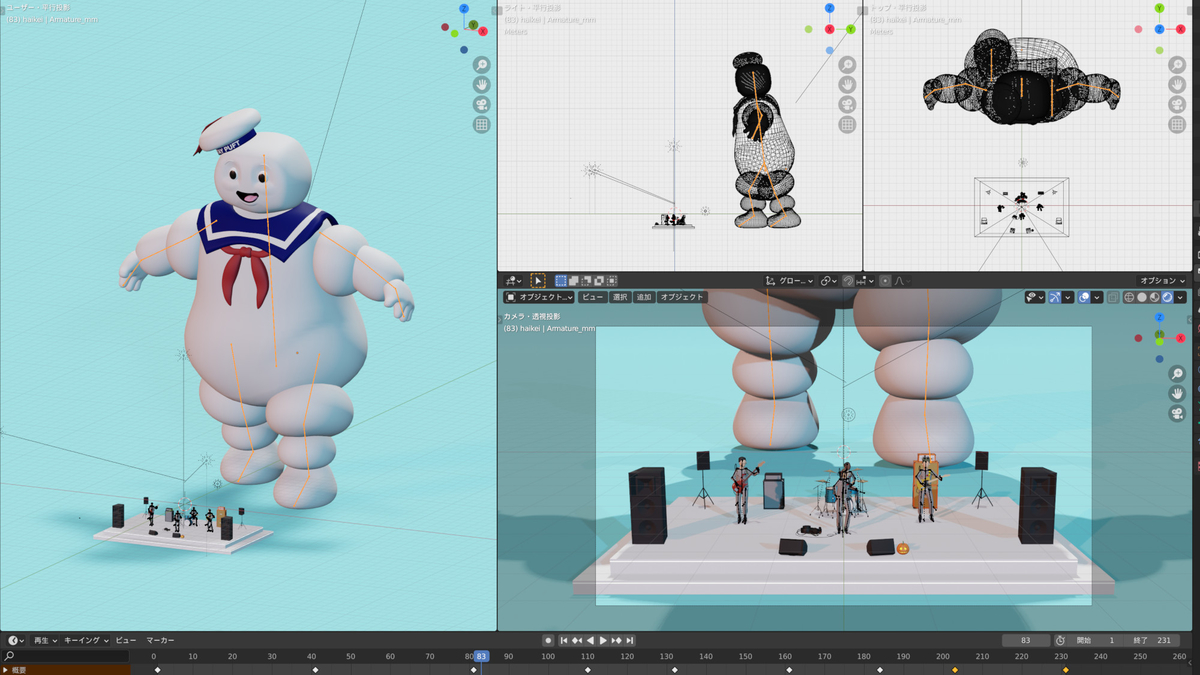
Task: Click pan hand icon in right-side-view wireframe viewport
Action: coord(847,84)
